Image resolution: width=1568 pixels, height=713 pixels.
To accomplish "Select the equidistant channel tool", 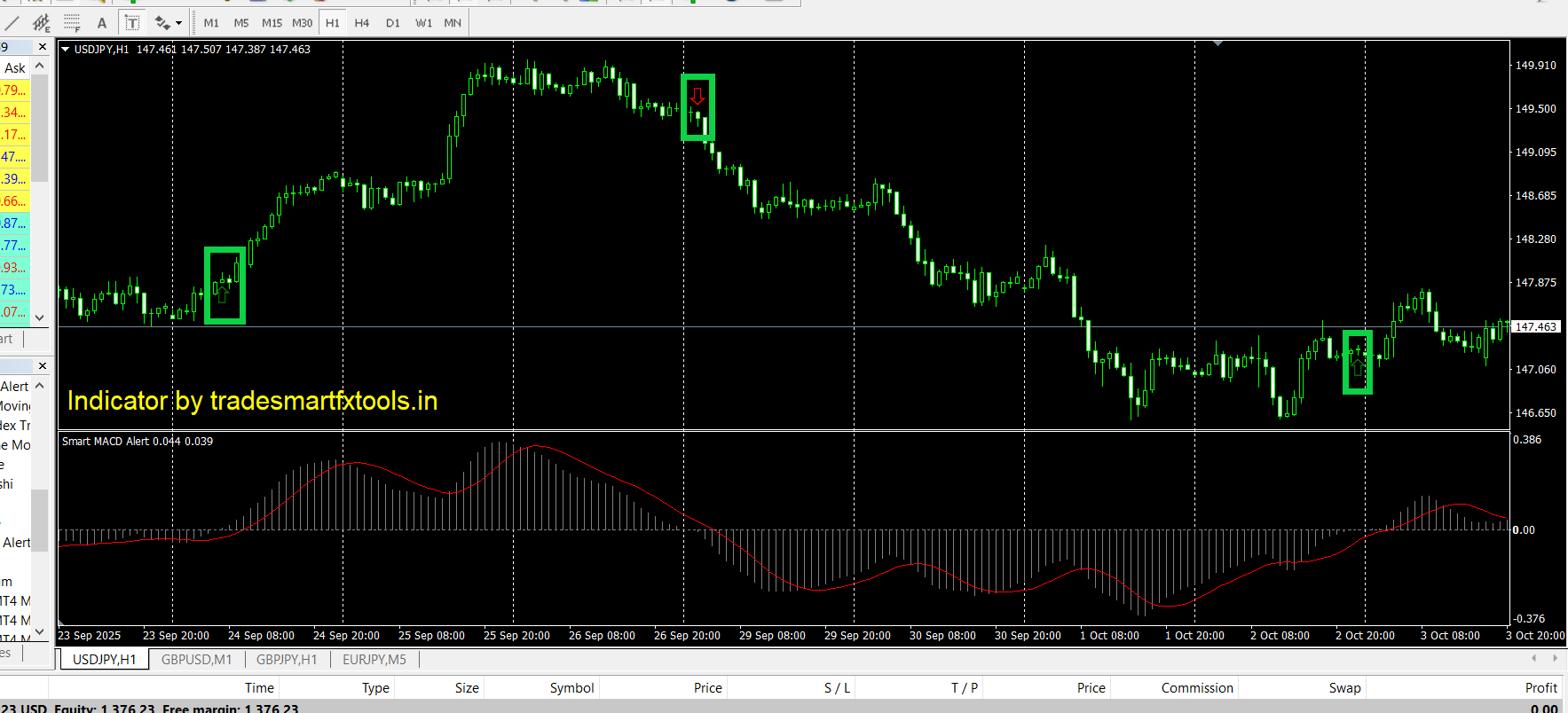I will 41,23.
